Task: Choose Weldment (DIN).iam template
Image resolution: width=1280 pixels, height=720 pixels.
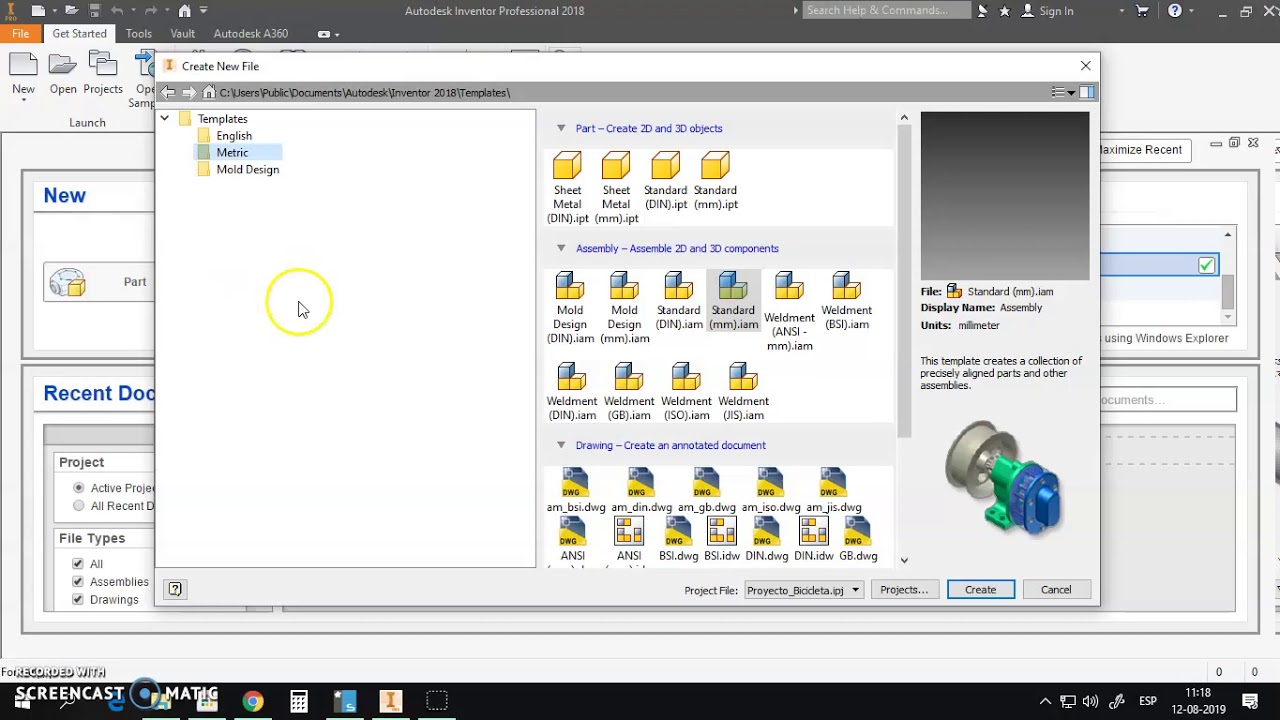Action: point(572,392)
